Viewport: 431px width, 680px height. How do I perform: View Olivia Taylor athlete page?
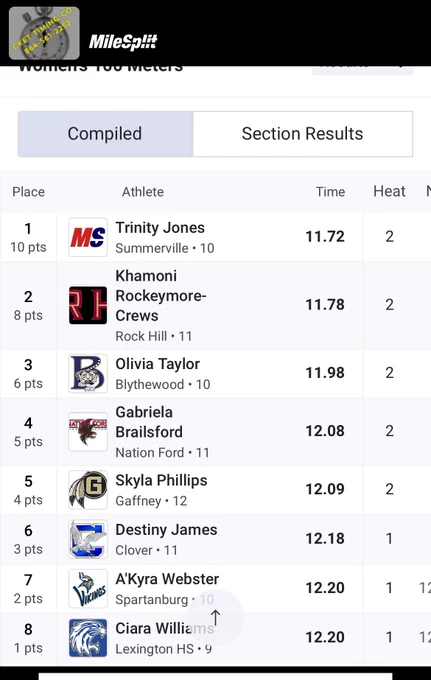(x=157, y=364)
